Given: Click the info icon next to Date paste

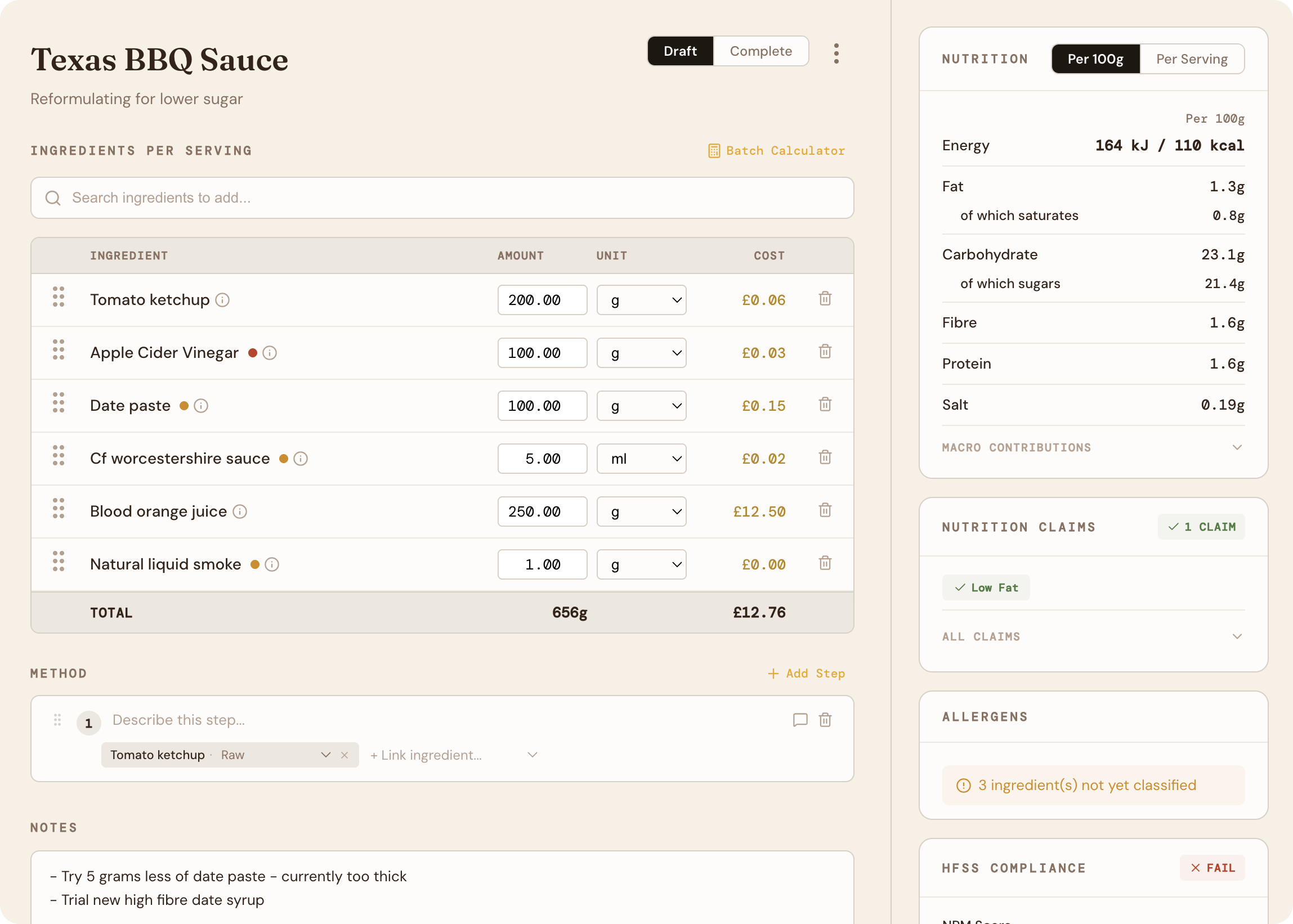Looking at the screenshot, I should coord(200,406).
